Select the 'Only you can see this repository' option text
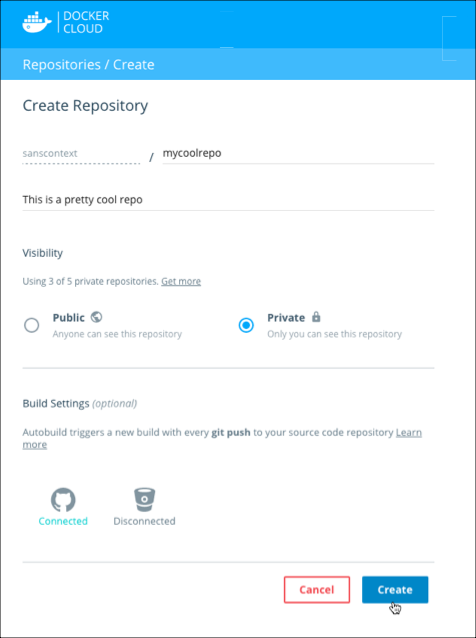This screenshot has height=638, width=476. click(334, 334)
